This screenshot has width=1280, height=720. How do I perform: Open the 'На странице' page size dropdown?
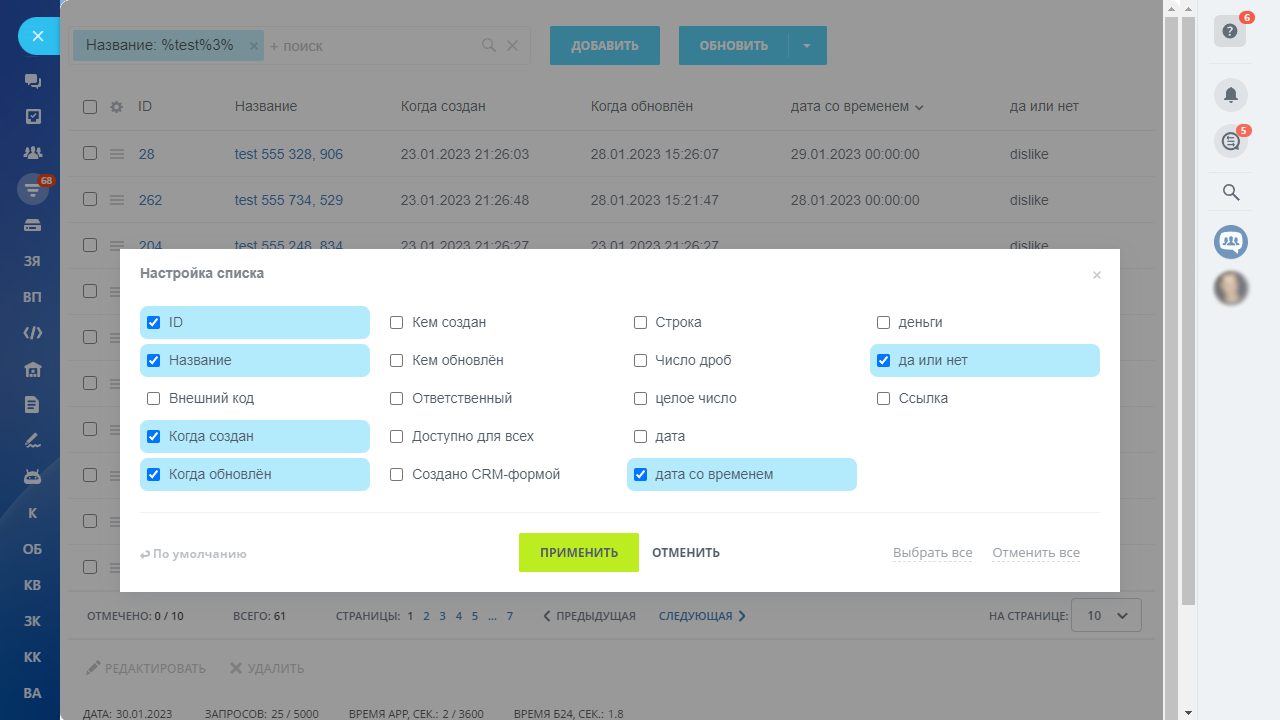pyautogui.click(x=1106, y=616)
